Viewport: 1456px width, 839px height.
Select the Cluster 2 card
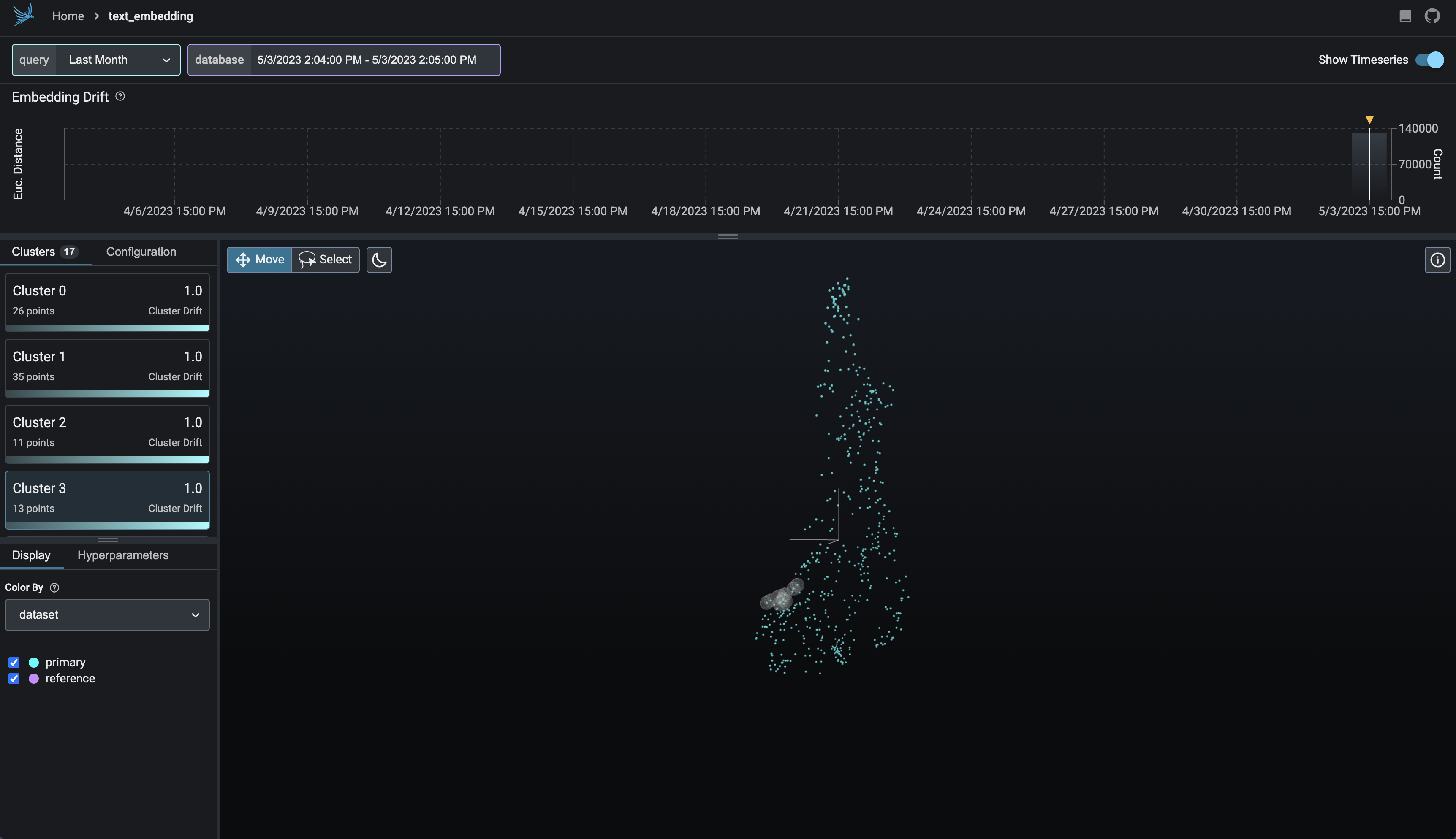(x=107, y=432)
